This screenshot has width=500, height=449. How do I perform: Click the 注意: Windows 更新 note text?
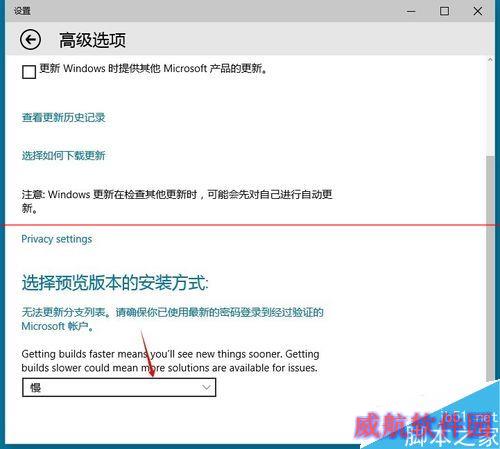point(177,201)
